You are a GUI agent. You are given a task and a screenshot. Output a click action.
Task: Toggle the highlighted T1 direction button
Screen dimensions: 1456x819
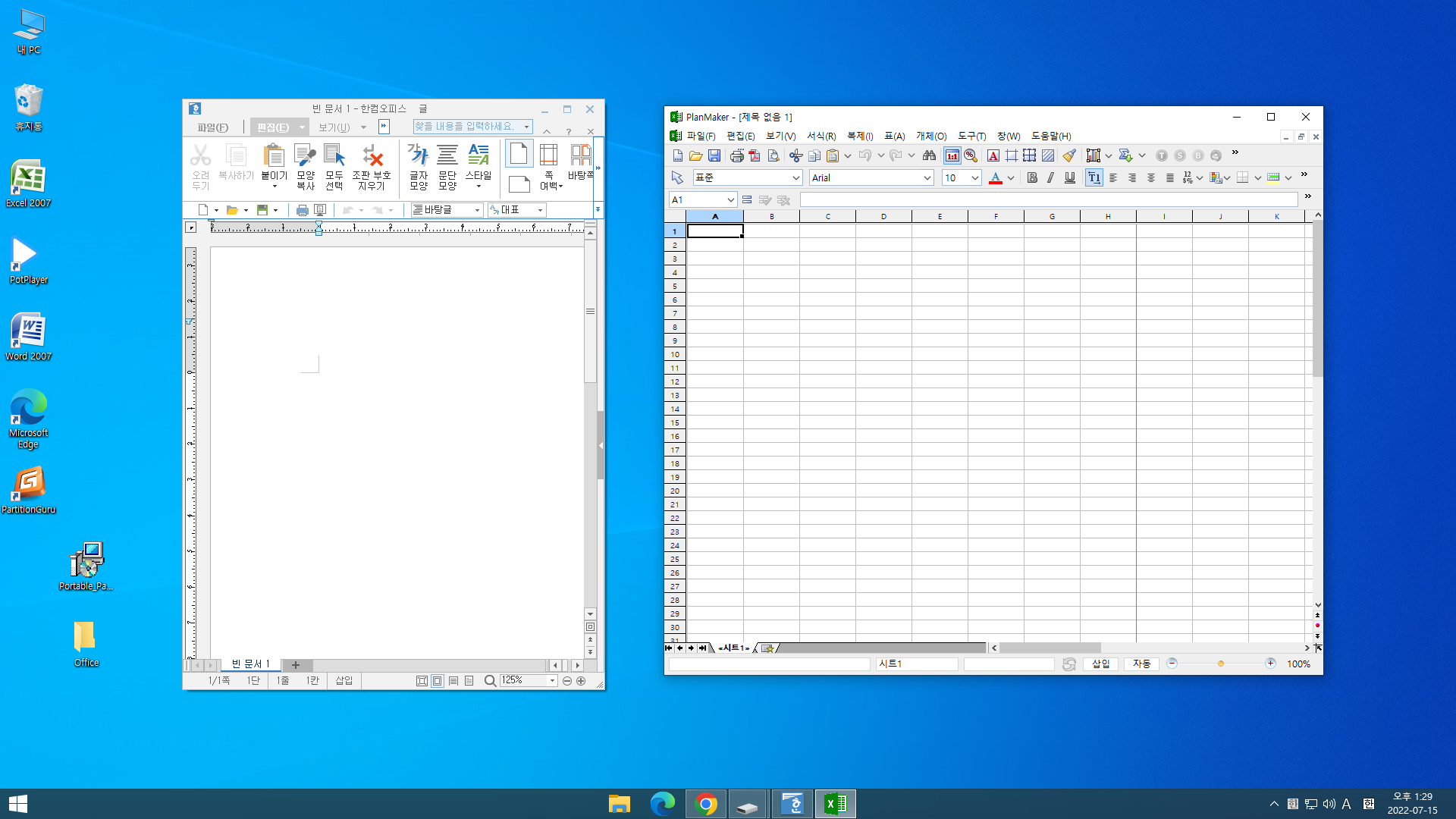pos(1094,177)
